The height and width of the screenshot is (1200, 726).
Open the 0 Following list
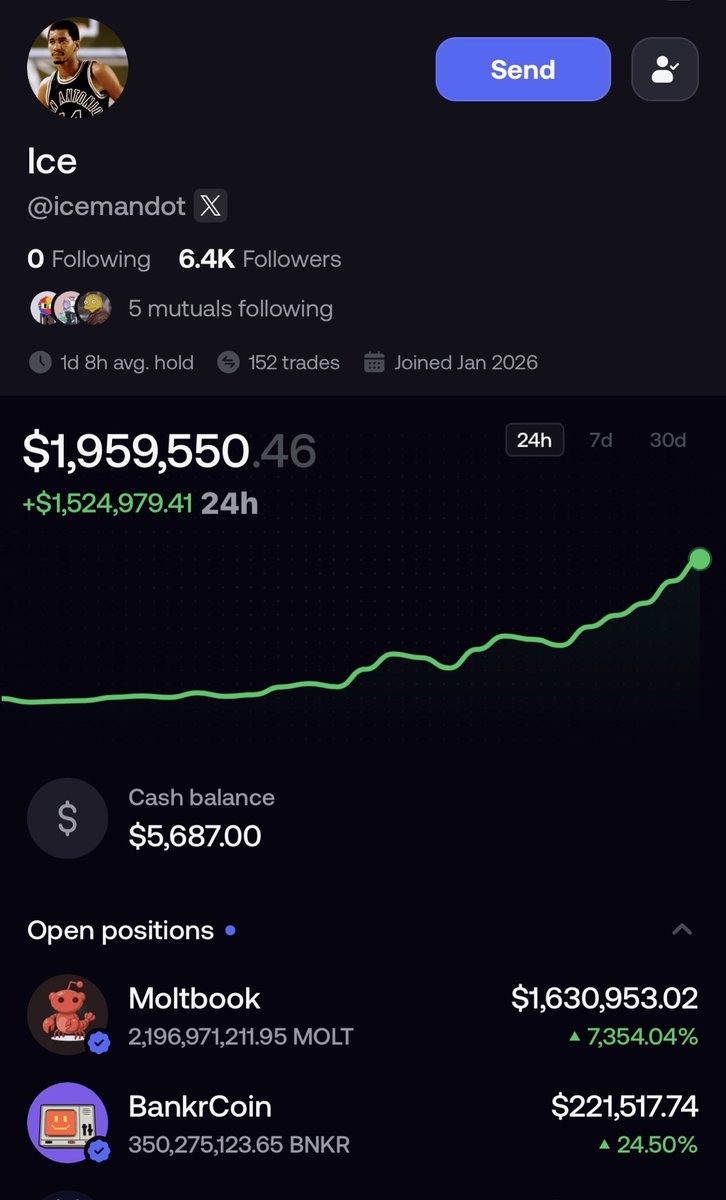pos(89,259)
